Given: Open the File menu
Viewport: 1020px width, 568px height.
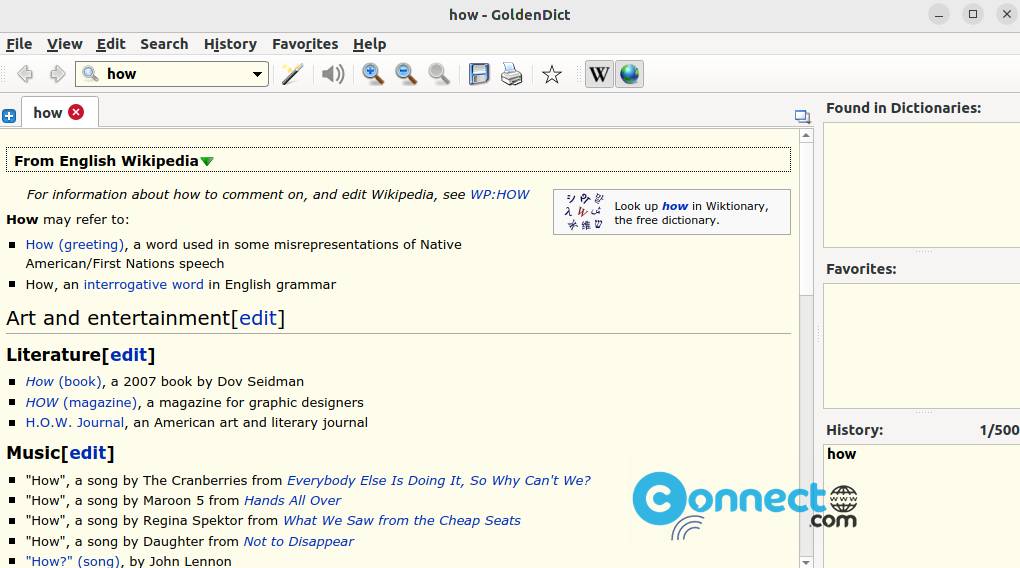Looking at the screenshot, I should [x=19, y=44].
